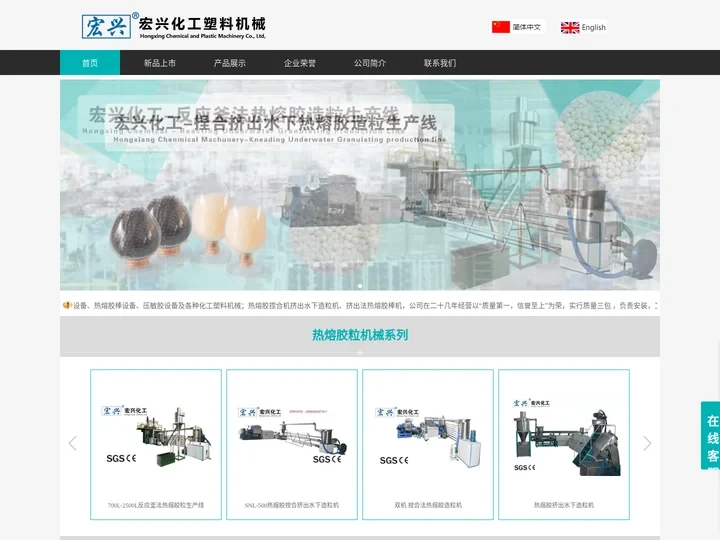720x540 pixels.
Task: Click the main banner image
Action: [360, 185]
